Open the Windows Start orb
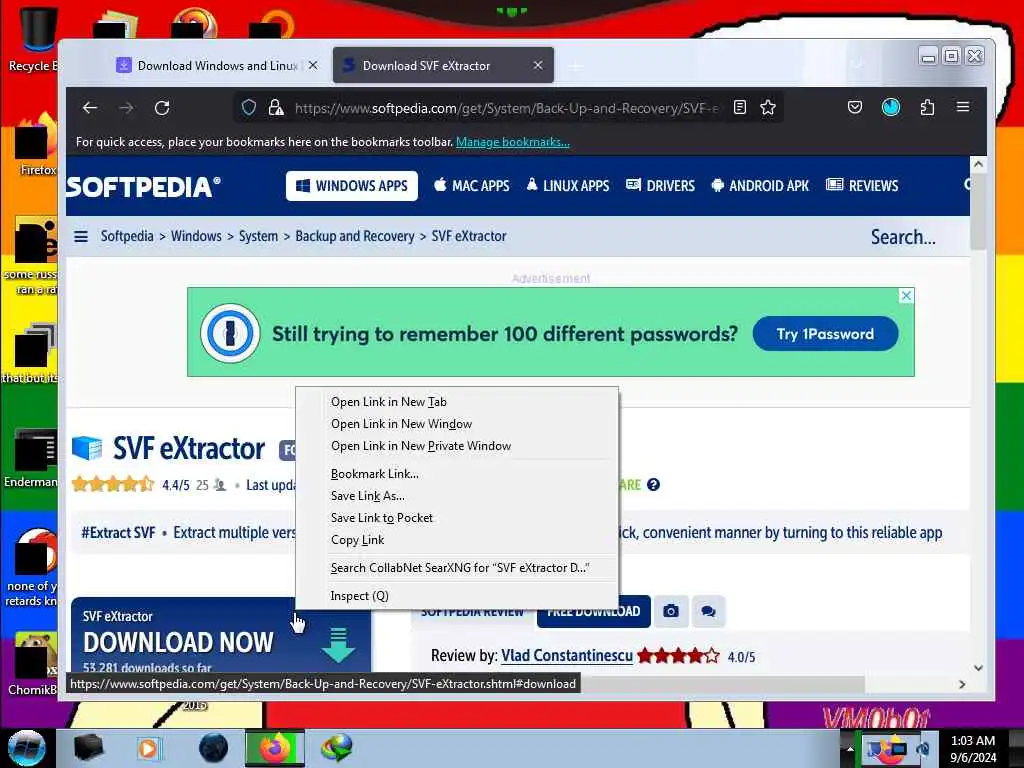 pyautogui.click(x=27, y=748)
